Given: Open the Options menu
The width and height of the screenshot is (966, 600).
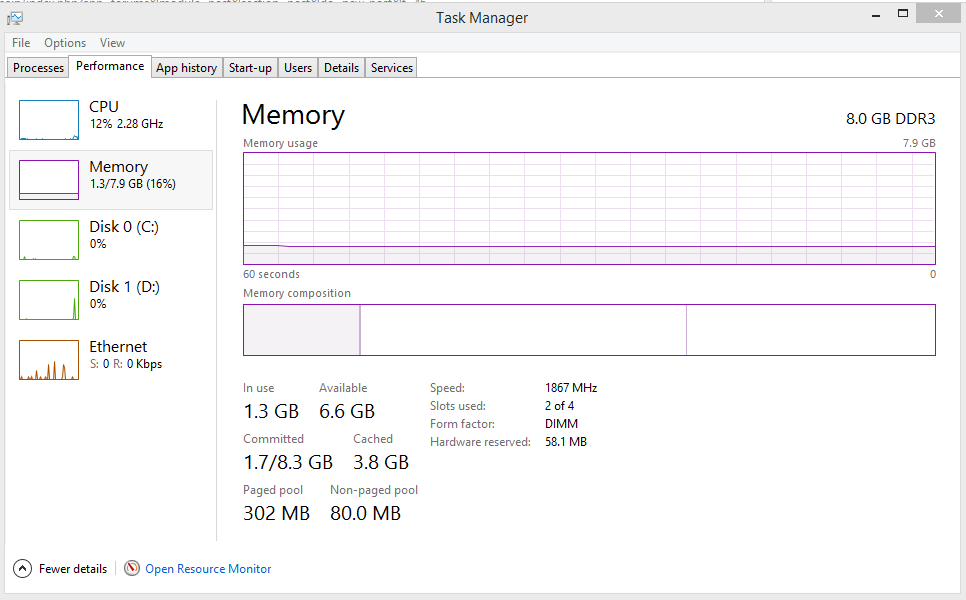Looking at the screenshot, I should point(65,43).
